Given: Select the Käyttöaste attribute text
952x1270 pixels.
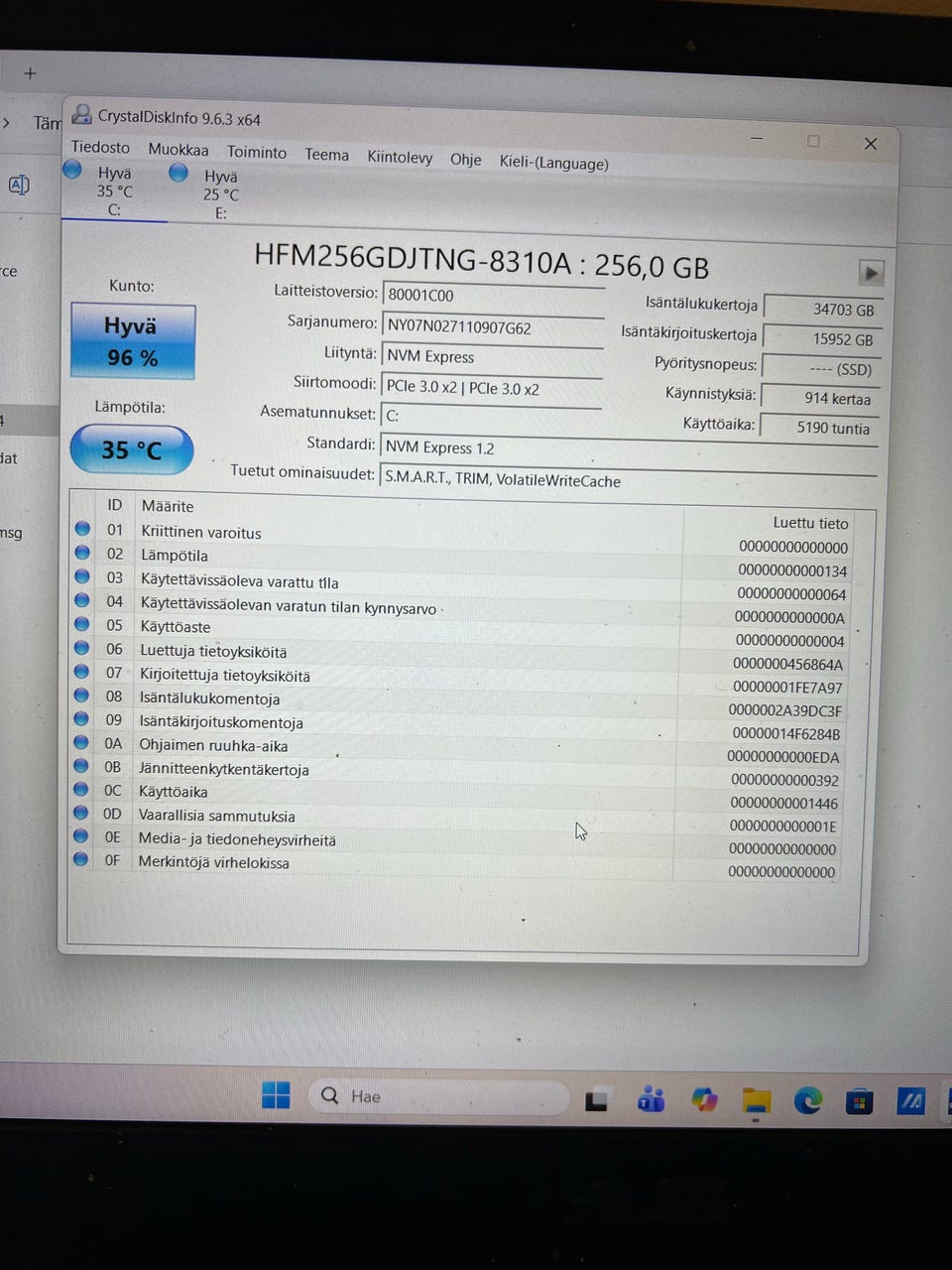Looking at the screenshot, I should click(x=176, y=627).
